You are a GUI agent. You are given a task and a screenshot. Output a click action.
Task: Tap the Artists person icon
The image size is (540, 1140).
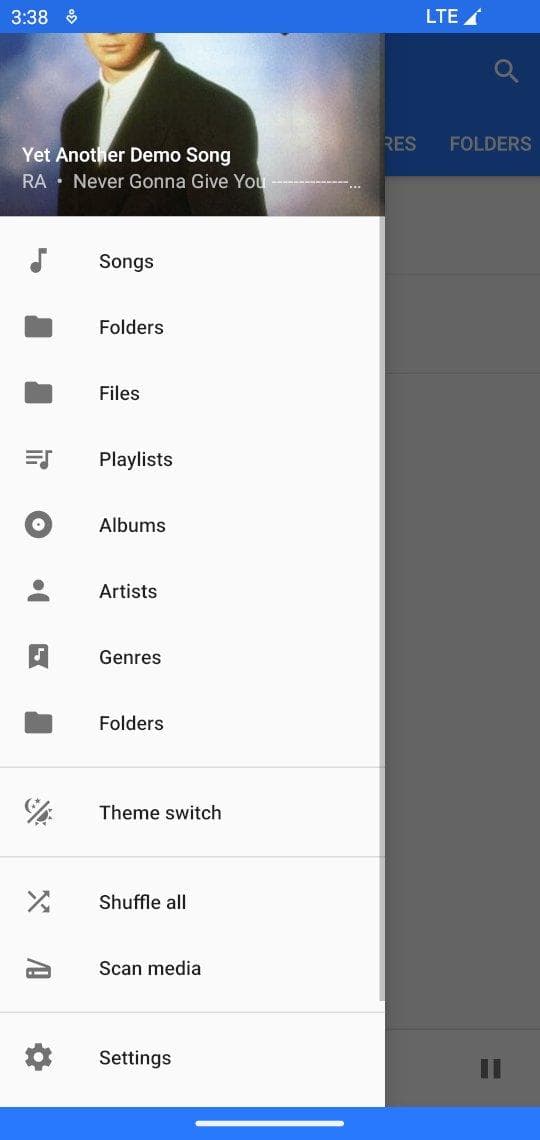(x=39, y=590)
